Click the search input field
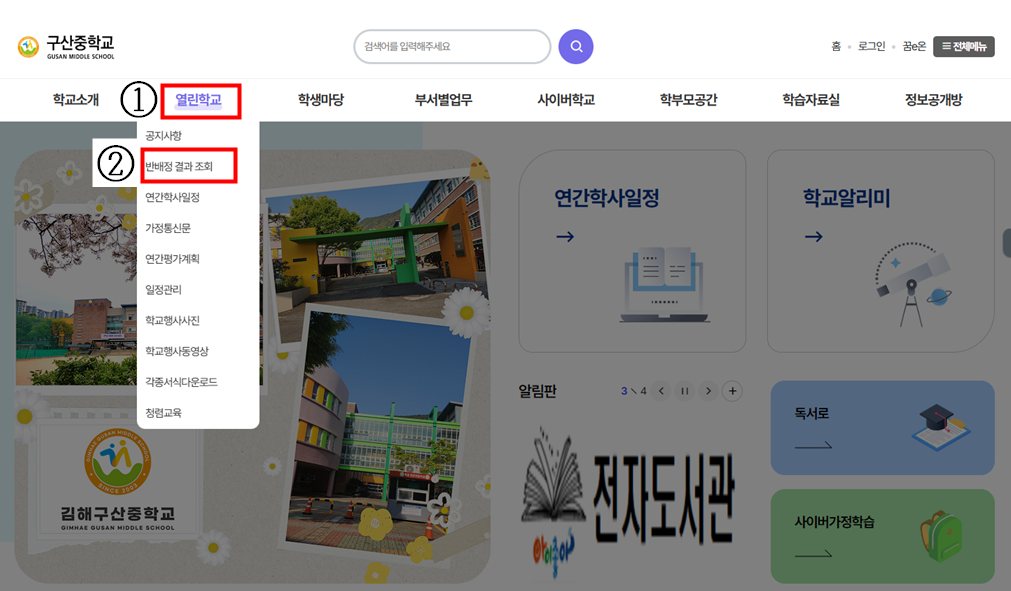 pos(451,46)
